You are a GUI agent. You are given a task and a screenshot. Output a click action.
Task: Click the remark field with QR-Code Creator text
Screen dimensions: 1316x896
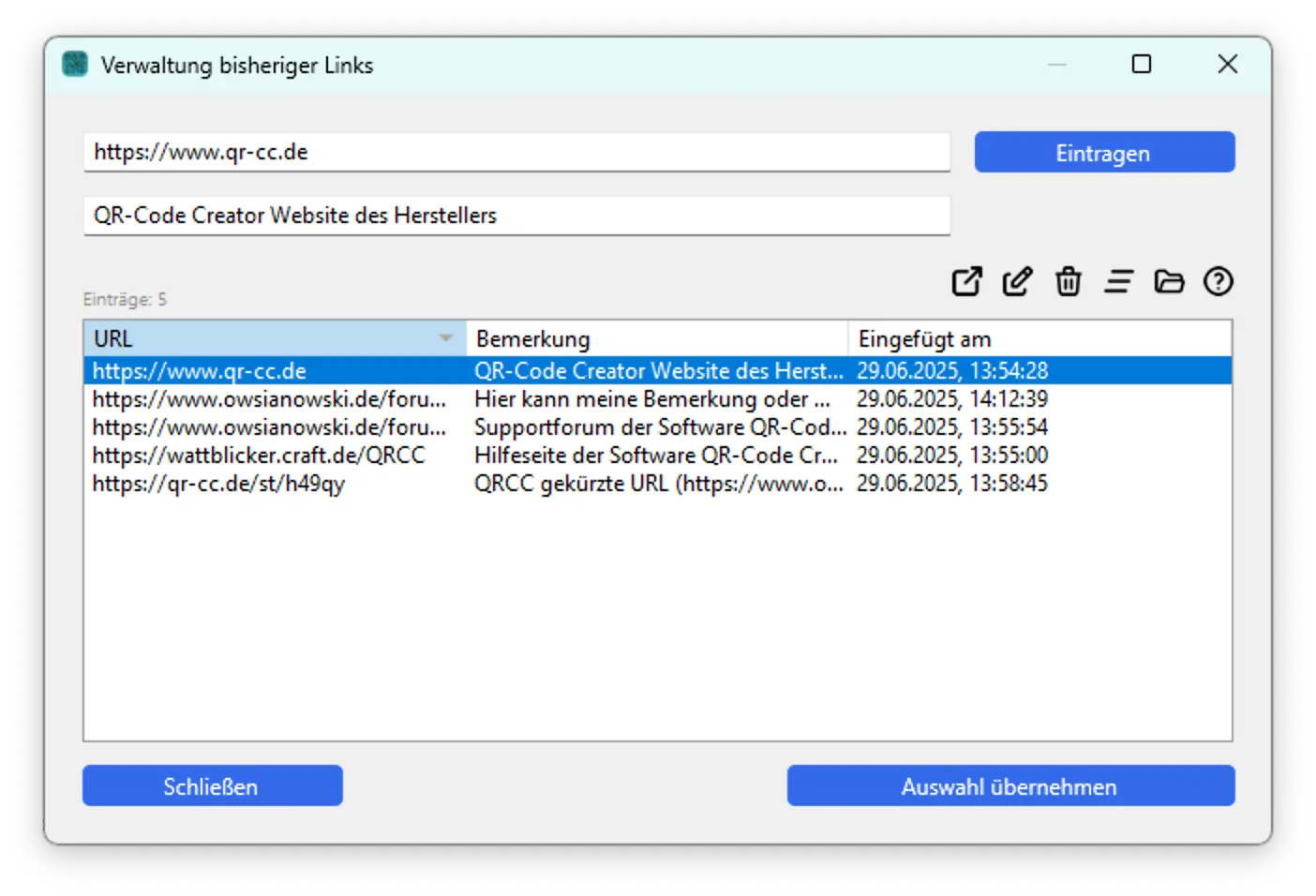click(516, 216)
